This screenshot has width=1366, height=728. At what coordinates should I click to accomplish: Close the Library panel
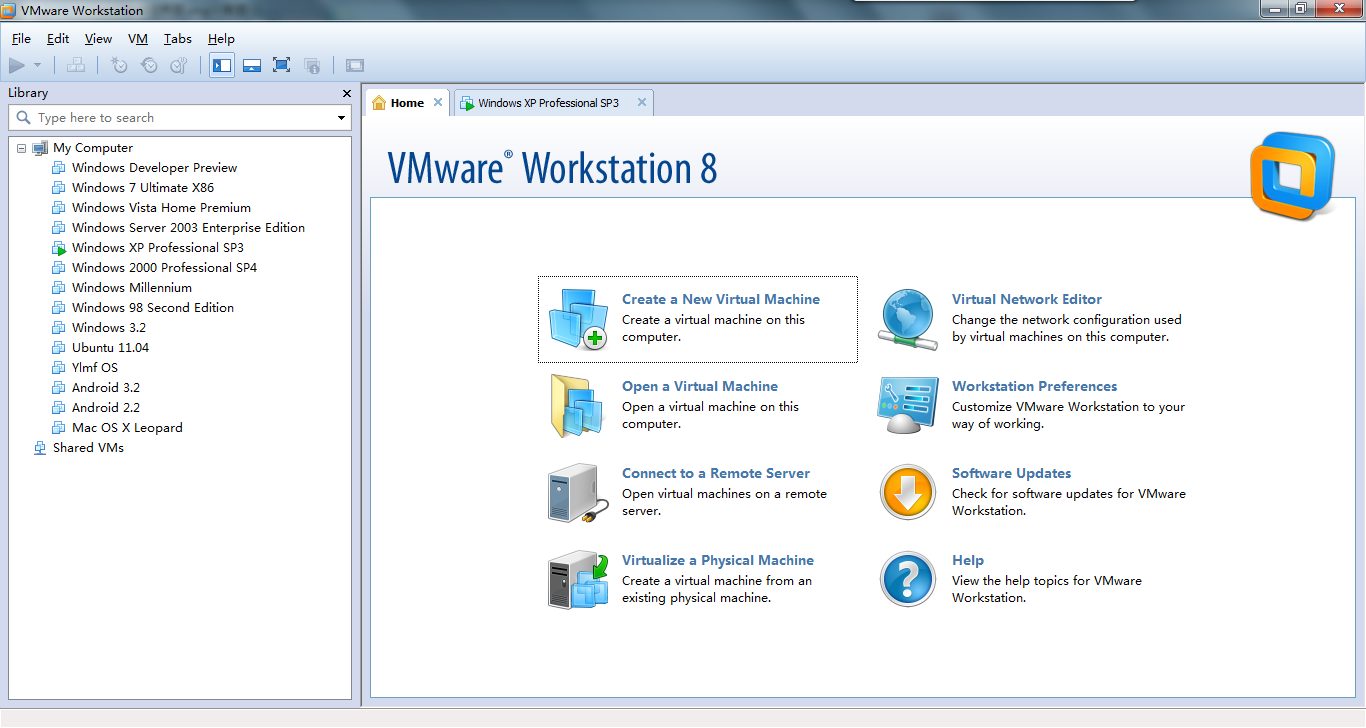pos(347,93)
